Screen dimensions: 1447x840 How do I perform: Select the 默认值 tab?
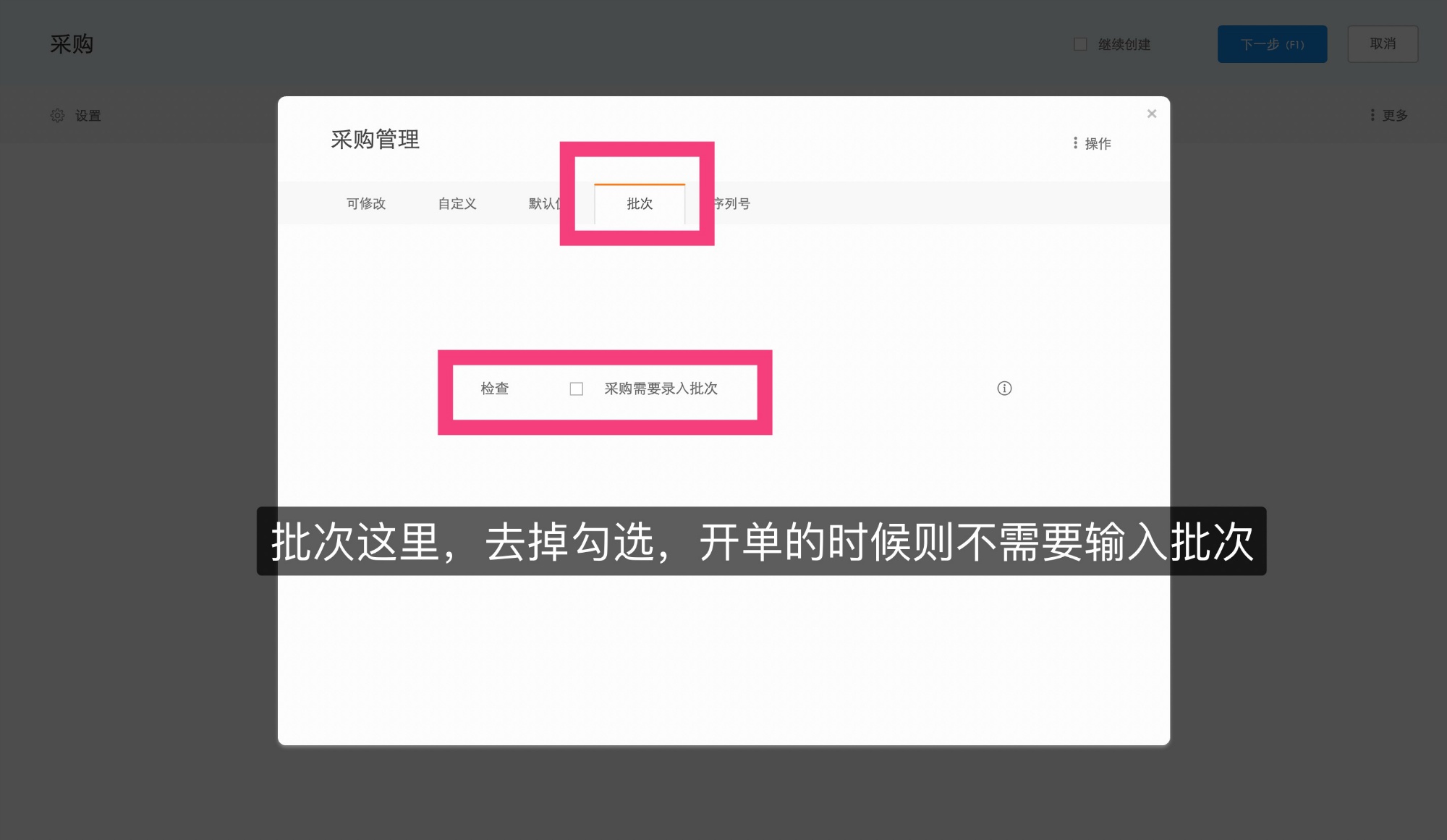[x=548, y=204]
